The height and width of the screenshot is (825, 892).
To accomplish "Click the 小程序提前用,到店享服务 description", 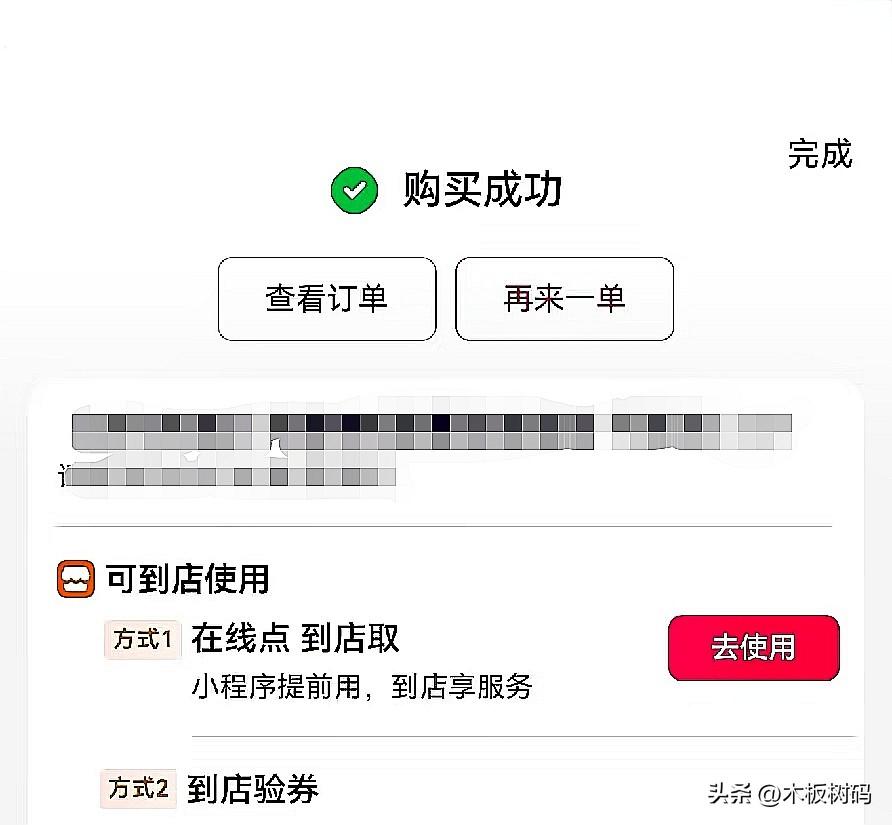I will coord(362,687).
